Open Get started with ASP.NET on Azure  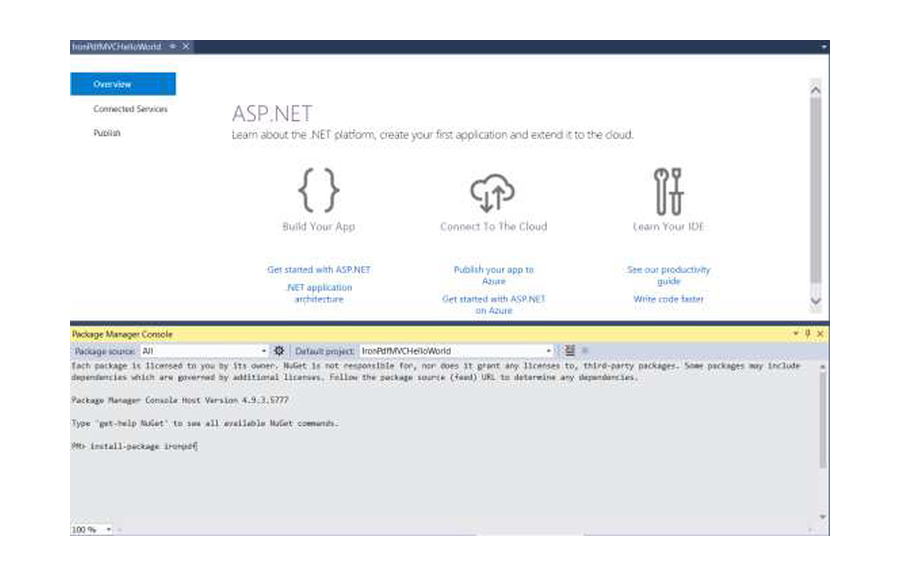coord(494,305)
